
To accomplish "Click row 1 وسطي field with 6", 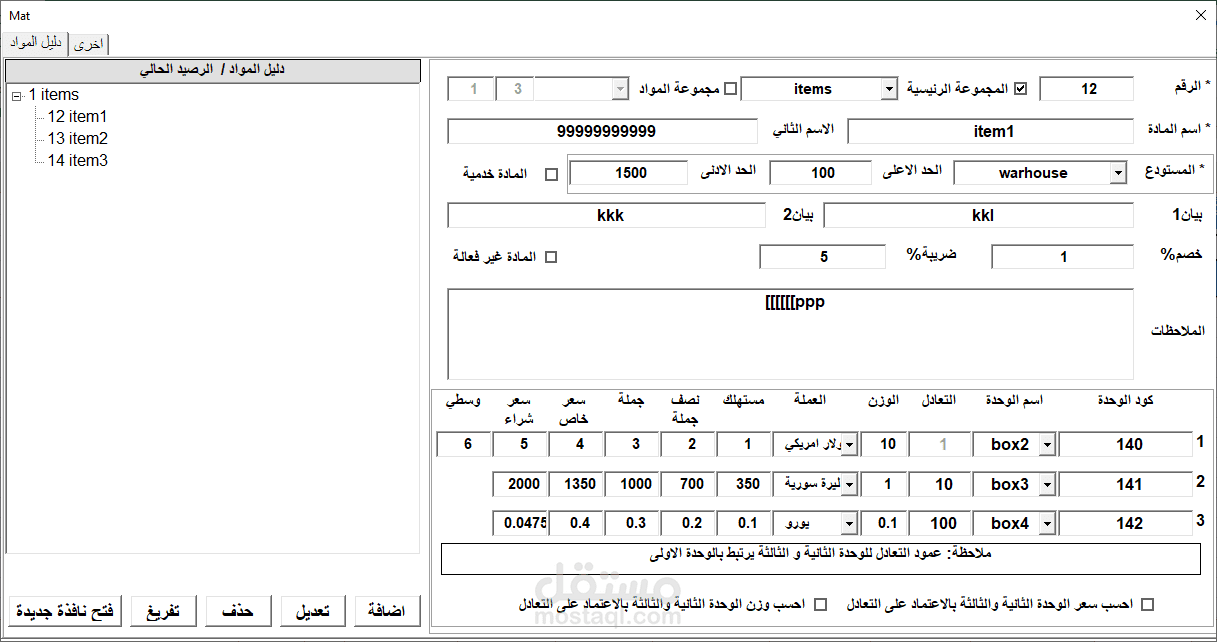I will point(463,445).
